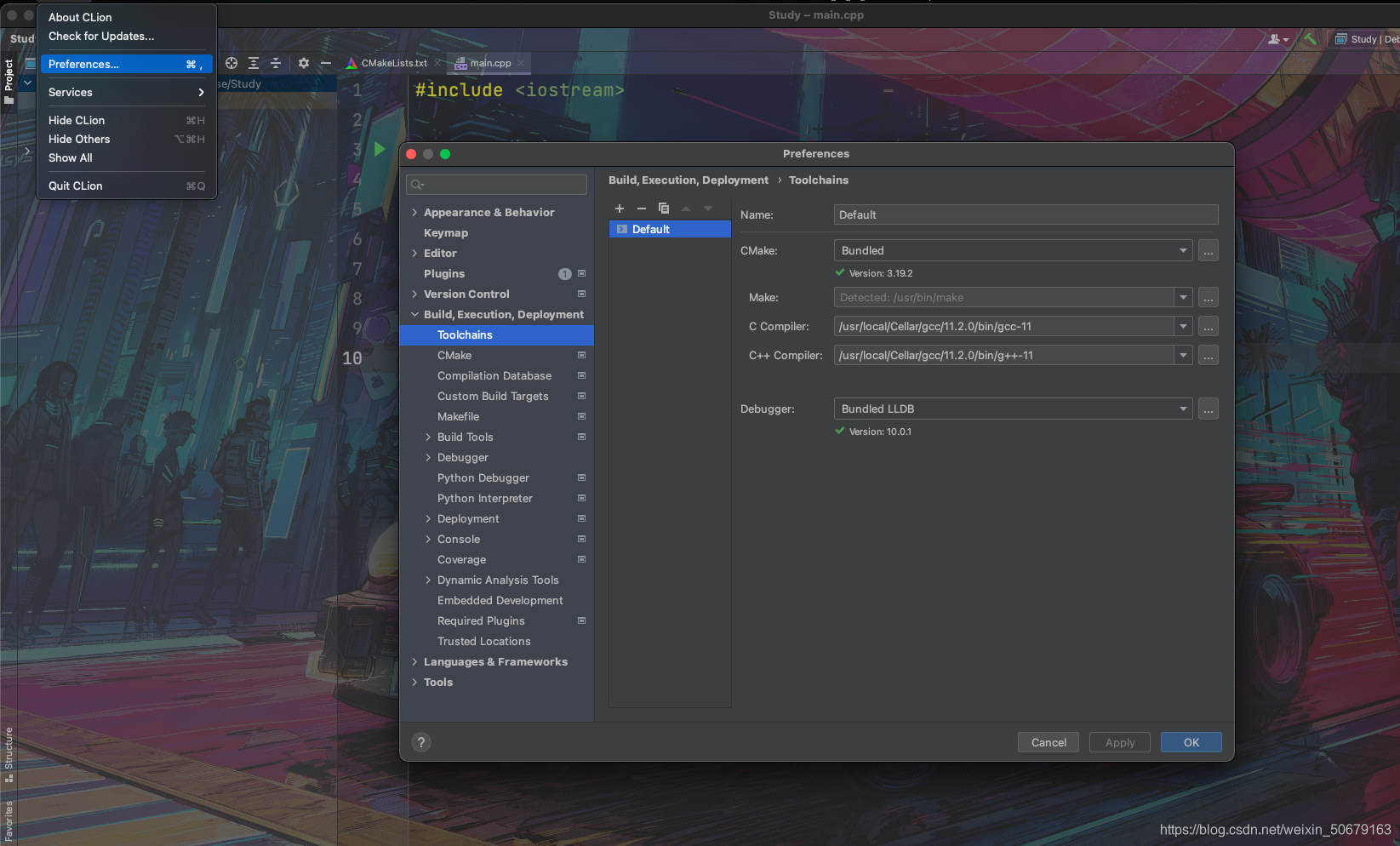Expand Tools settings section
The image size is (1400, 846).
tap(414, 682)
